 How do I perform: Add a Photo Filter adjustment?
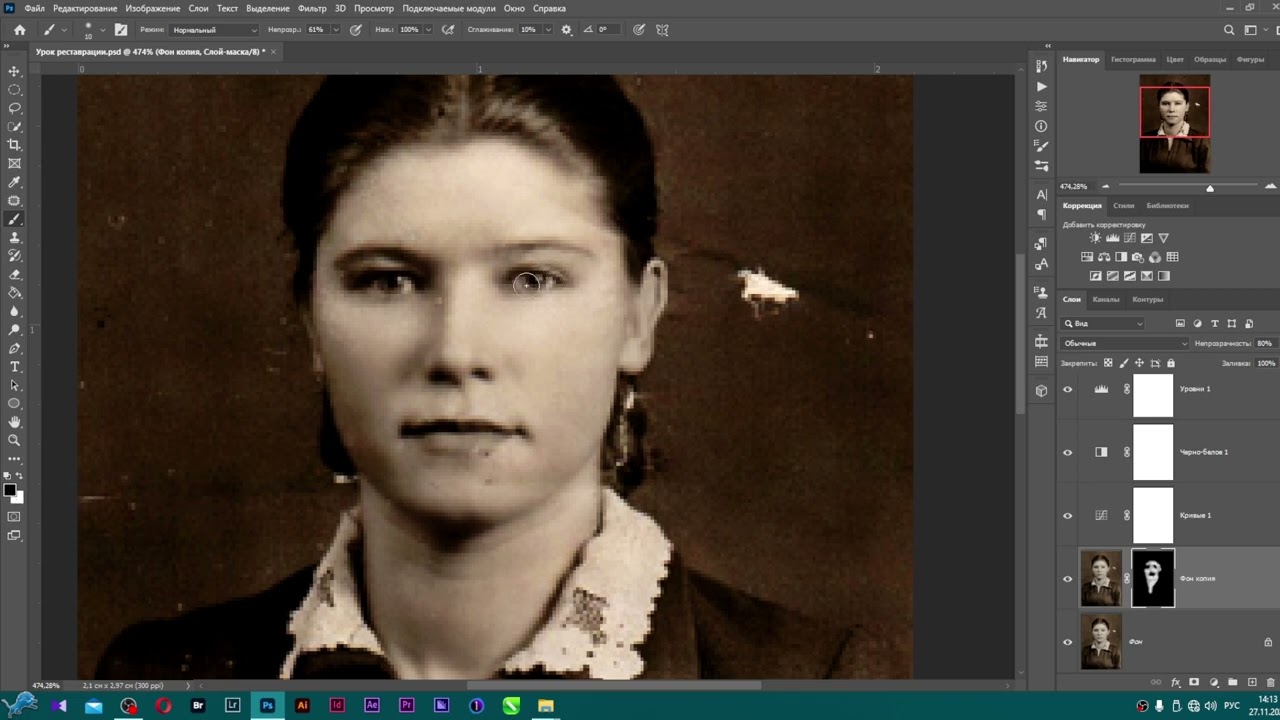point(1138,257)
